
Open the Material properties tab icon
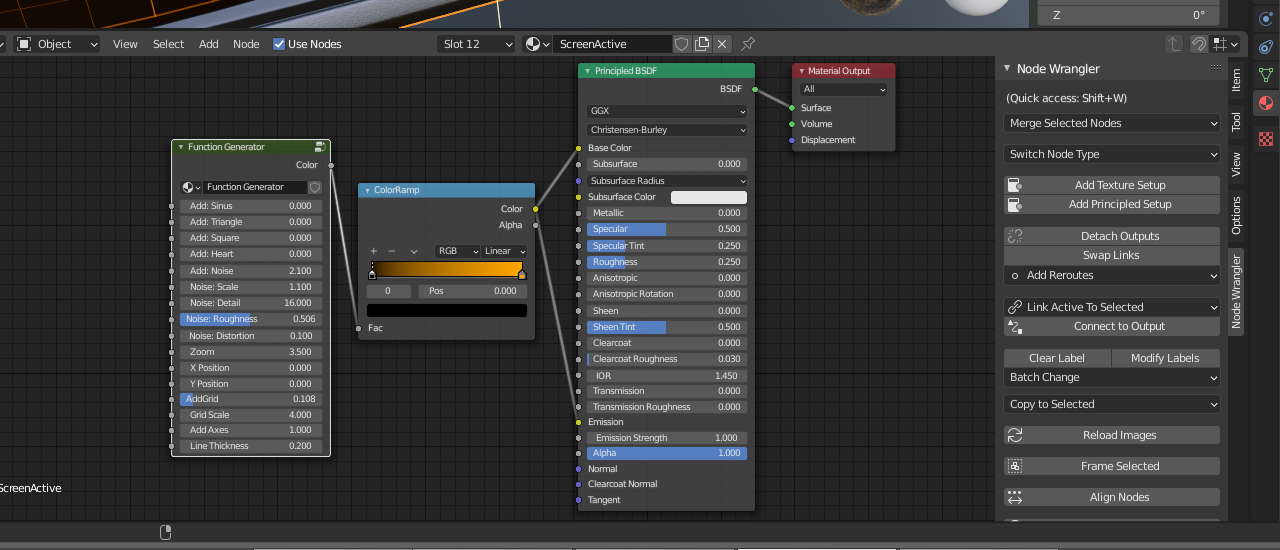(1265, 104)
